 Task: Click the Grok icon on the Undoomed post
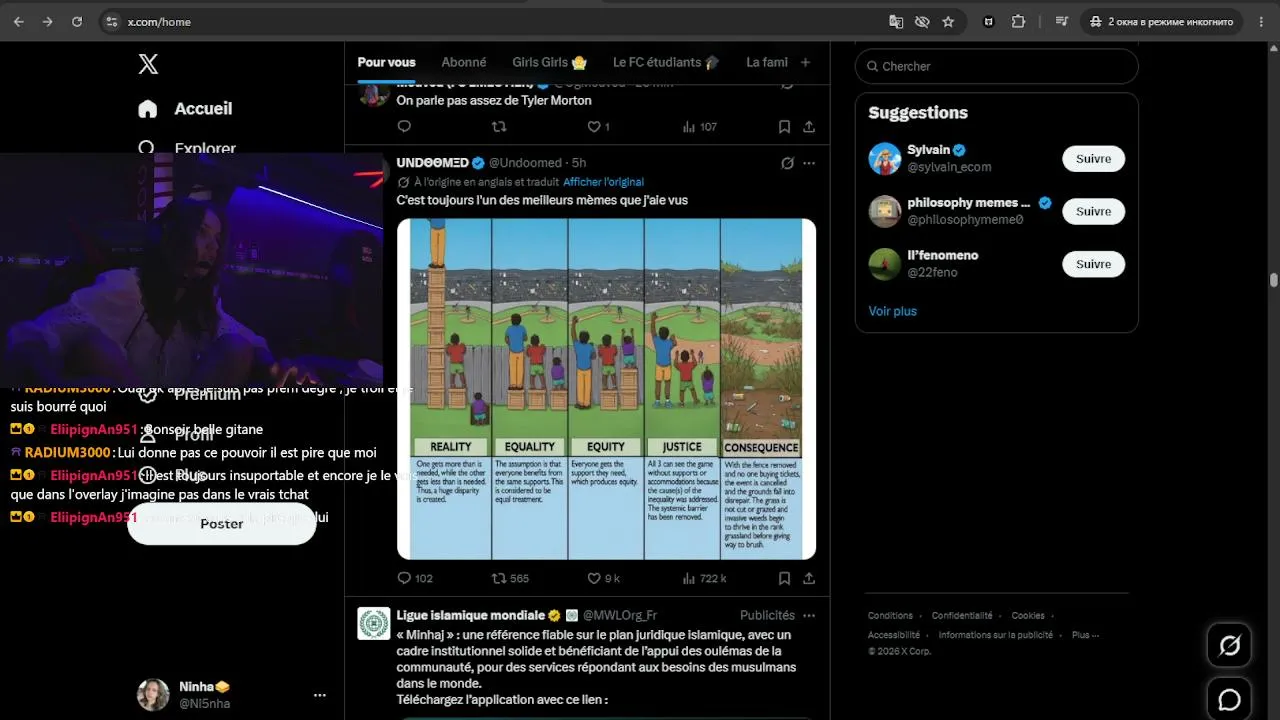[x=787, y=163]
